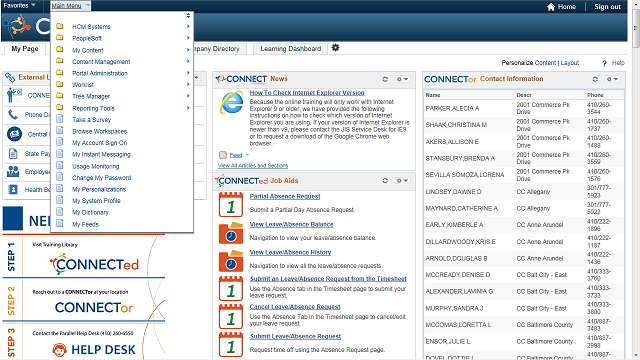The width and height of the screenshot is (640, 360).
Task: Open View Leave/Absence History link
Action: [290, 252]
